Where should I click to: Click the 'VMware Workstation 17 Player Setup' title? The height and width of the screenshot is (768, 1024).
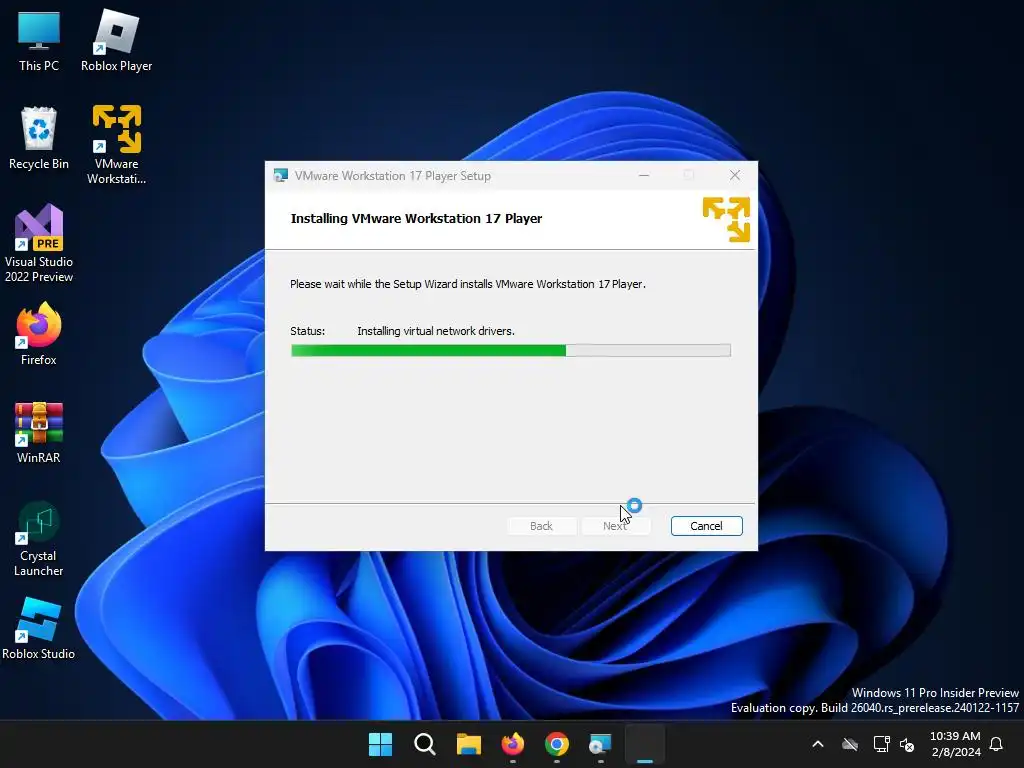[x=392, y=176]
